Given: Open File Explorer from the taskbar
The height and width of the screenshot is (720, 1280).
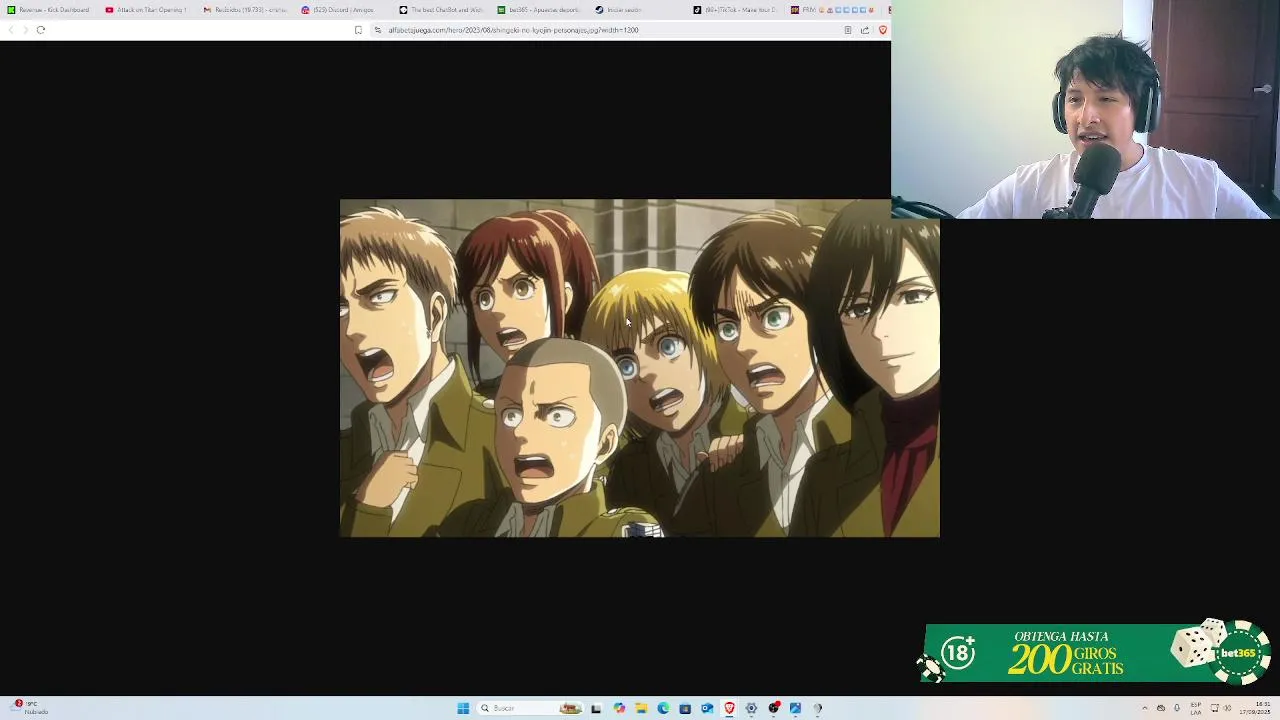Looking at the screenshot, I should pyautogui.click(x=641, y=708).
